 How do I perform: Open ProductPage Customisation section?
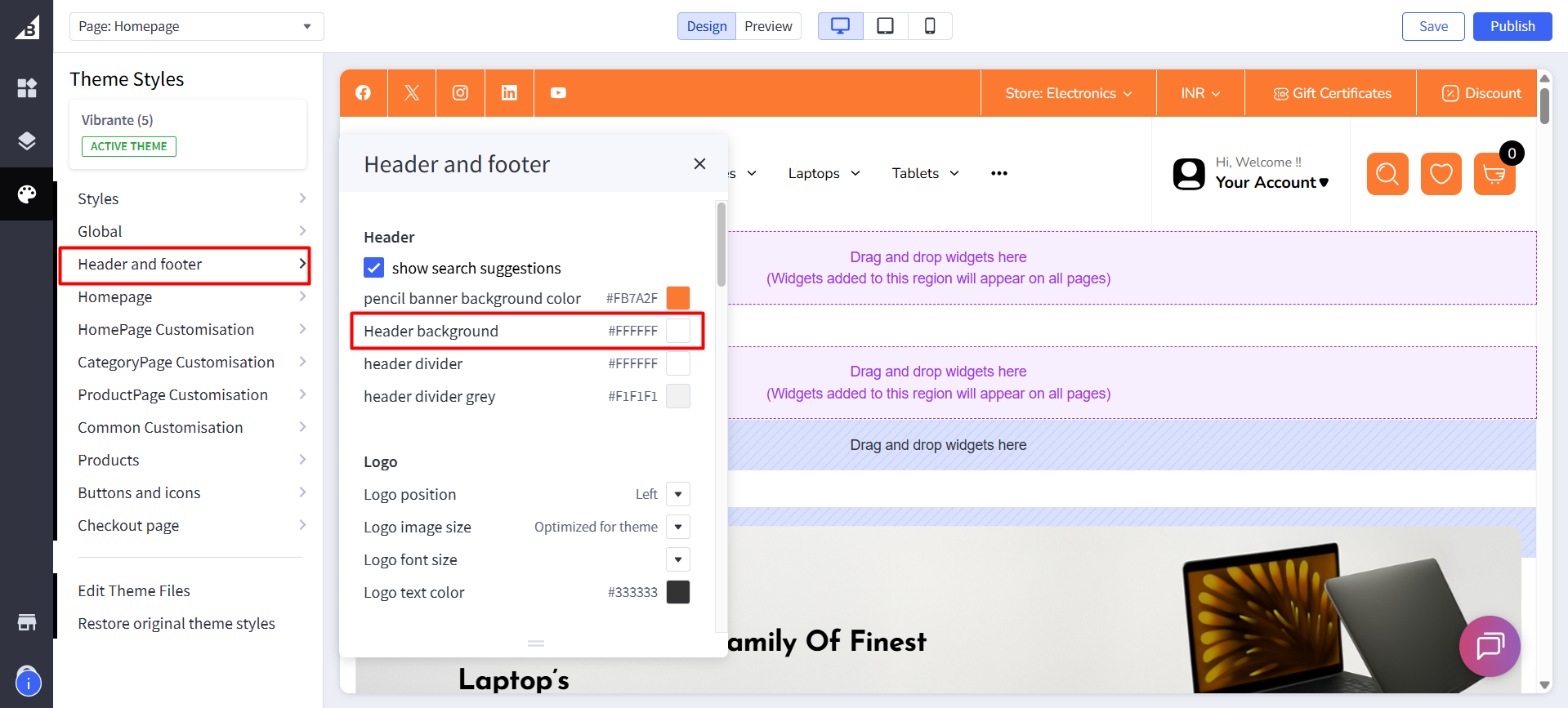pos(192,394)
